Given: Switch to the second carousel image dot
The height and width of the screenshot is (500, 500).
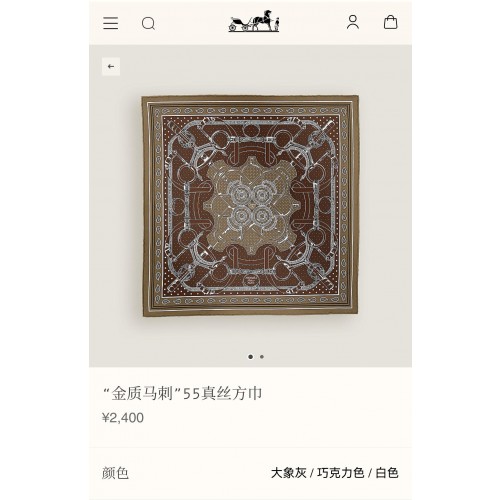Looking at the screenshot, I should click(262, 357).
